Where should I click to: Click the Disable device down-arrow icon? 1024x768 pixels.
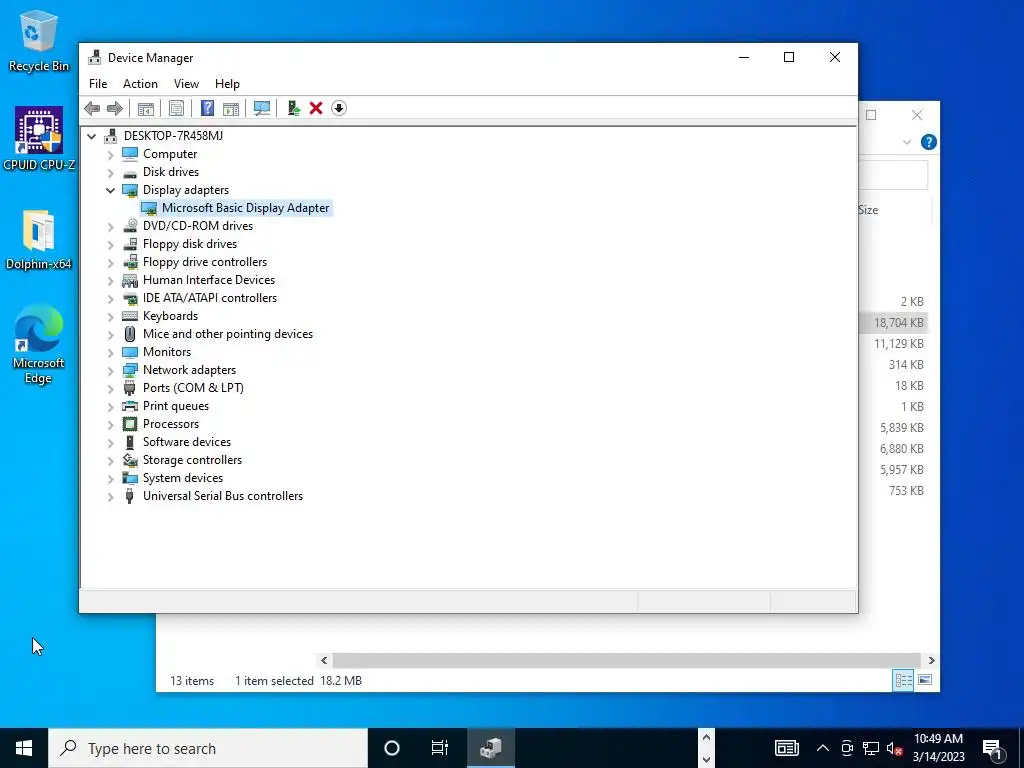coord(339,108)
